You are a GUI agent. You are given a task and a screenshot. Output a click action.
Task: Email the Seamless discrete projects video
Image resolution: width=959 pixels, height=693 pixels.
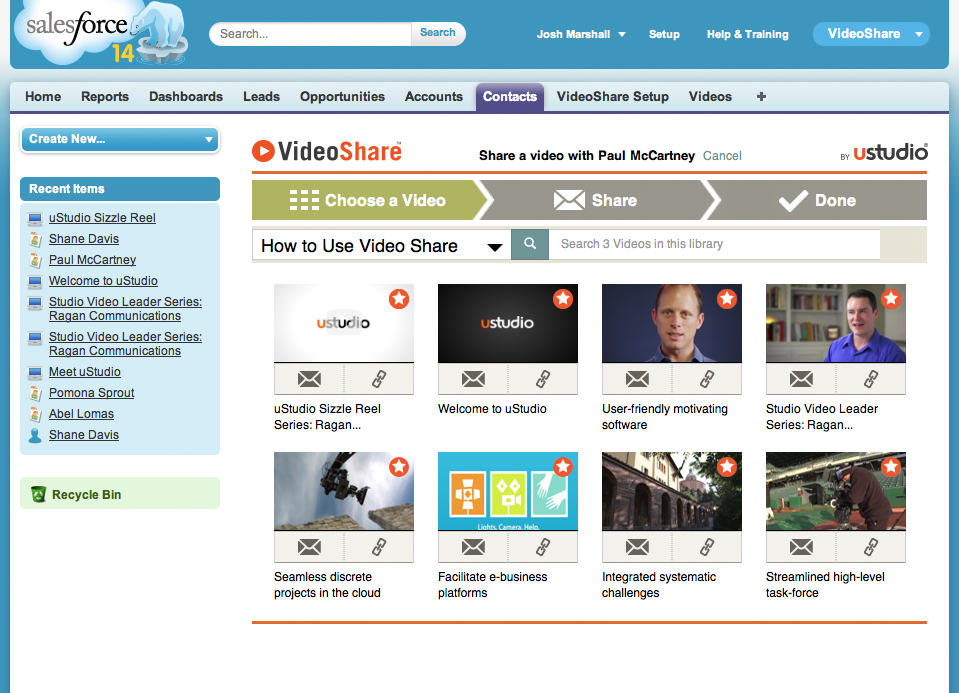(x=309, y=547)
